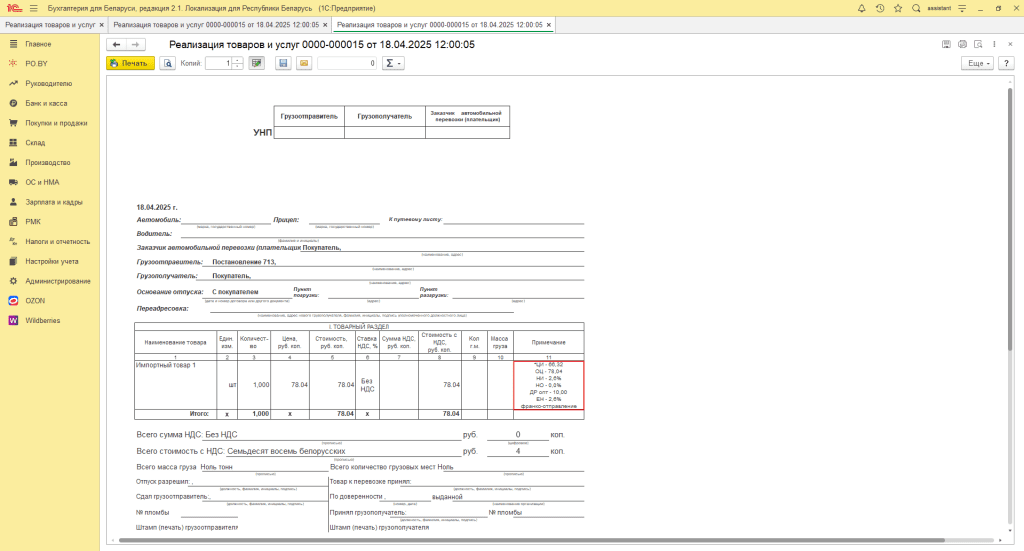Image resolution: width=1024 pixels, height=551 pixels.
Task: Open Руководителю section in sidebar
Action: 48,84
